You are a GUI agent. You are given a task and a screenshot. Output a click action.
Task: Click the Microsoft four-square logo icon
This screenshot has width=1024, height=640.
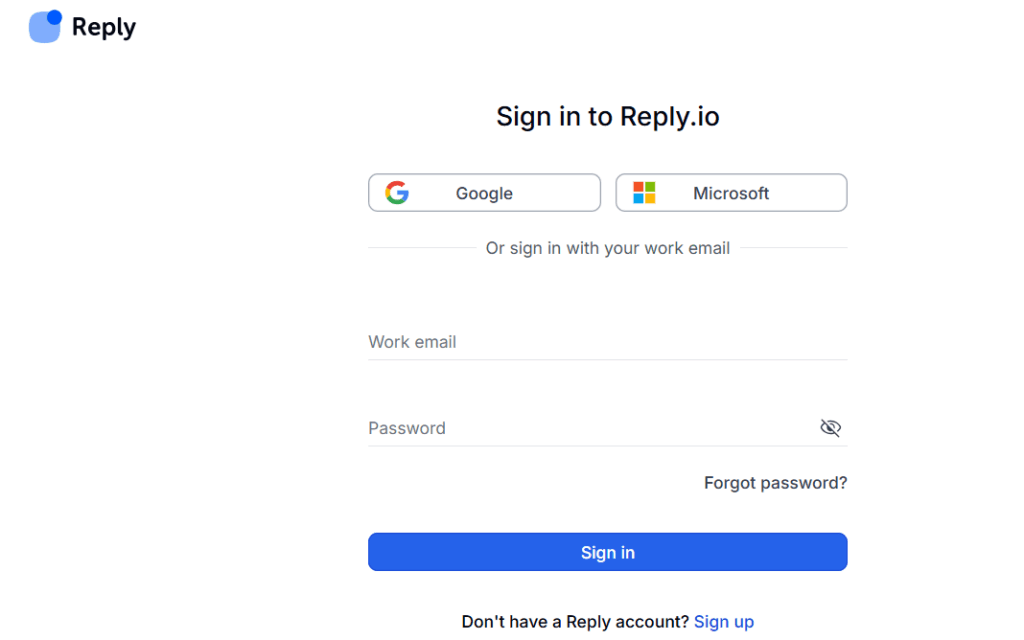click(644, 192)
